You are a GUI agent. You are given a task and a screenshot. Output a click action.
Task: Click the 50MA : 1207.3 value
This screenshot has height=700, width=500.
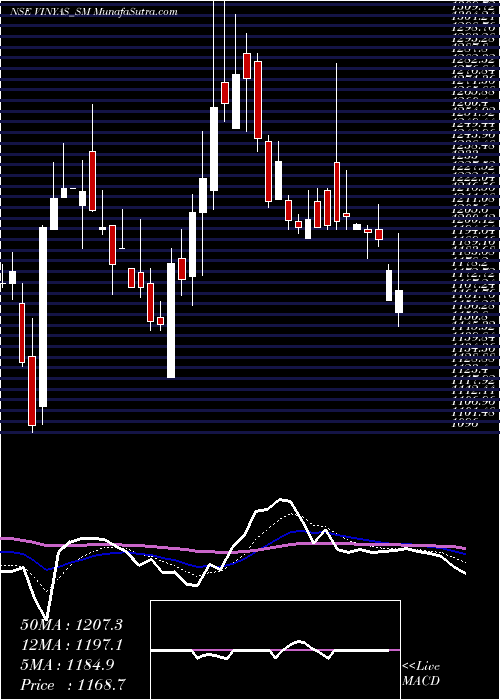[x=72, y=625]
